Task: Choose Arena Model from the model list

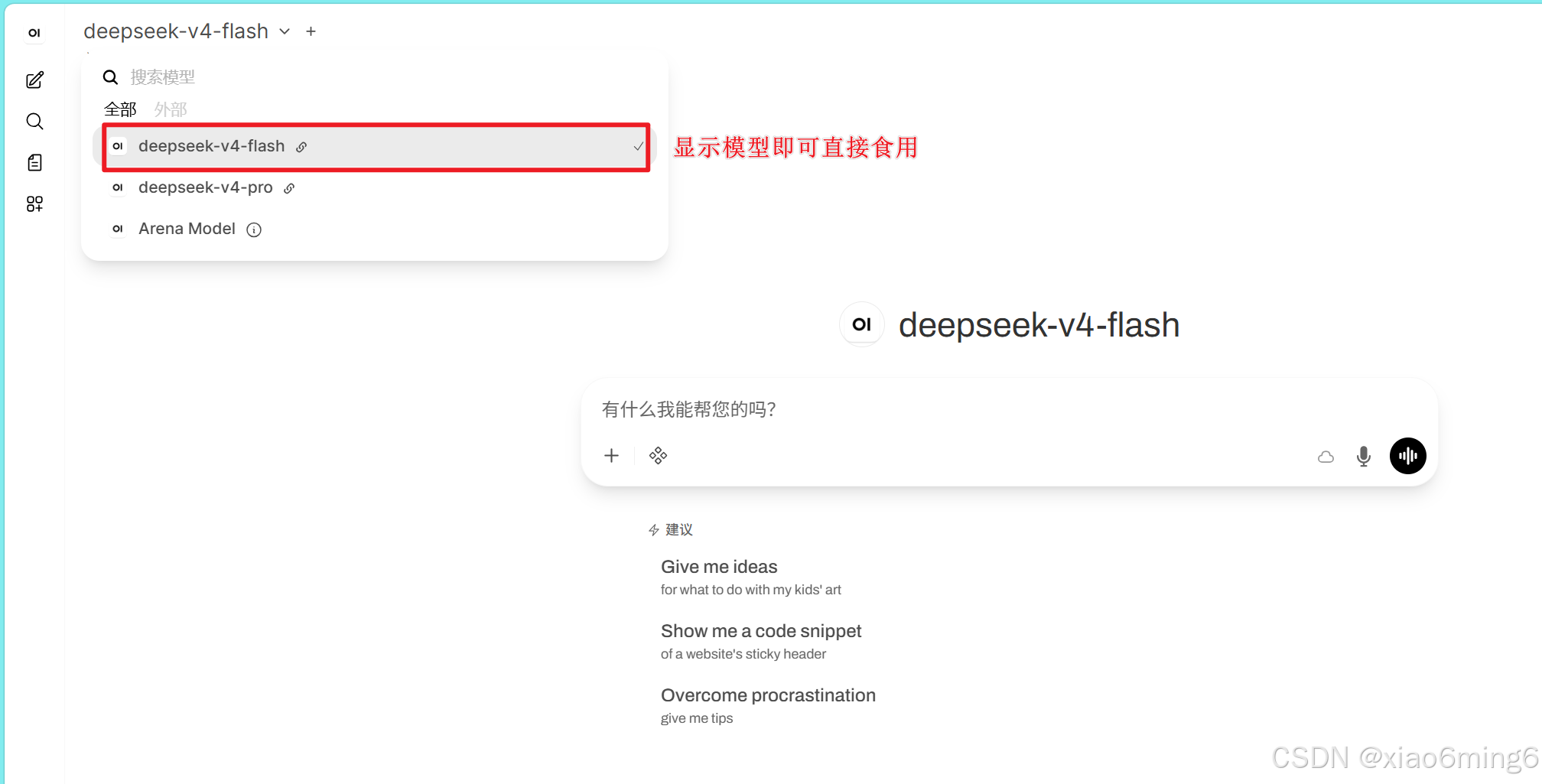Action: (x=375, y=229)
